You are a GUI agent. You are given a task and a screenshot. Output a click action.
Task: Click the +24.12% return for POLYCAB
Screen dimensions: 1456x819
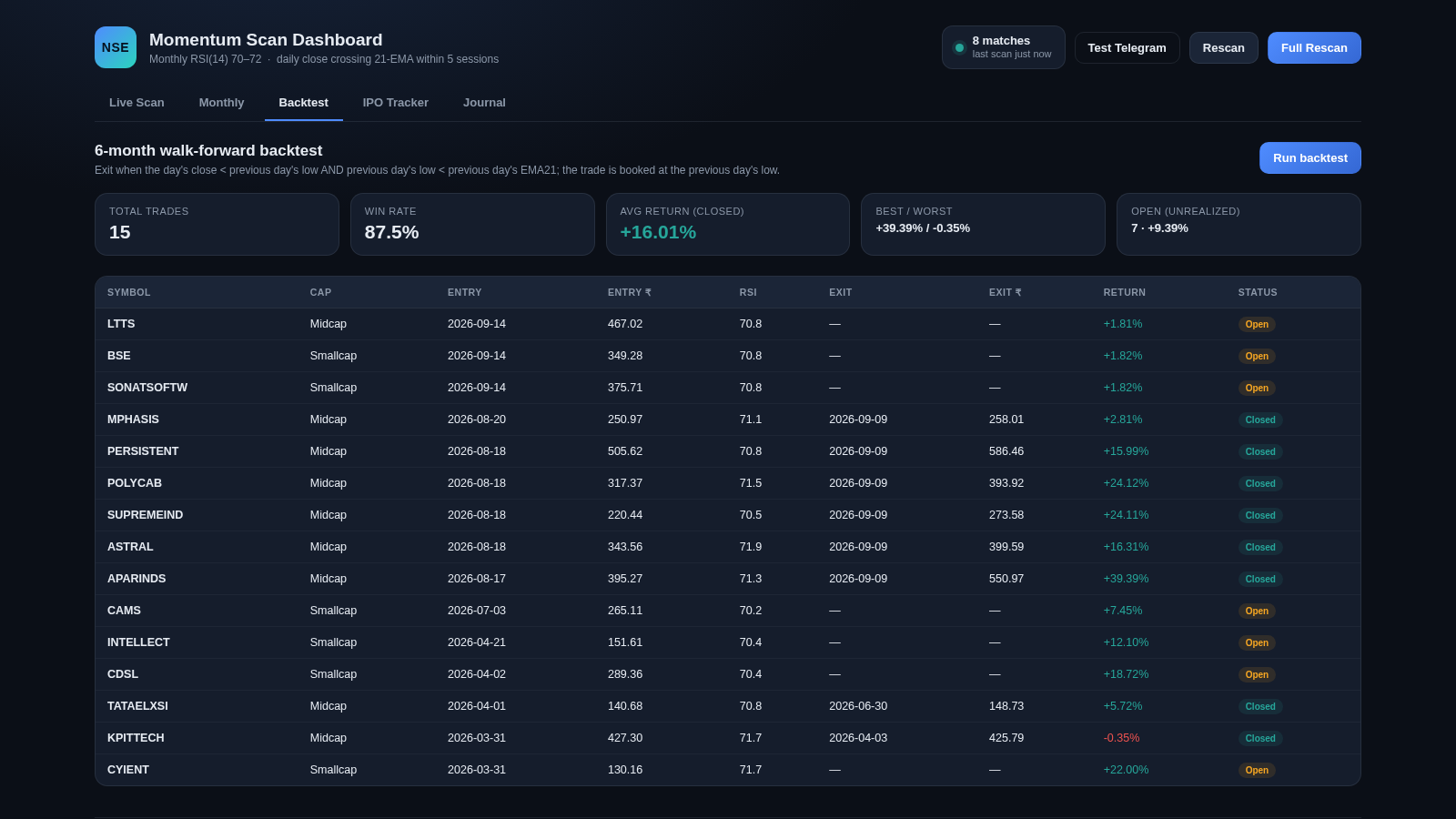coord(1126,483)
